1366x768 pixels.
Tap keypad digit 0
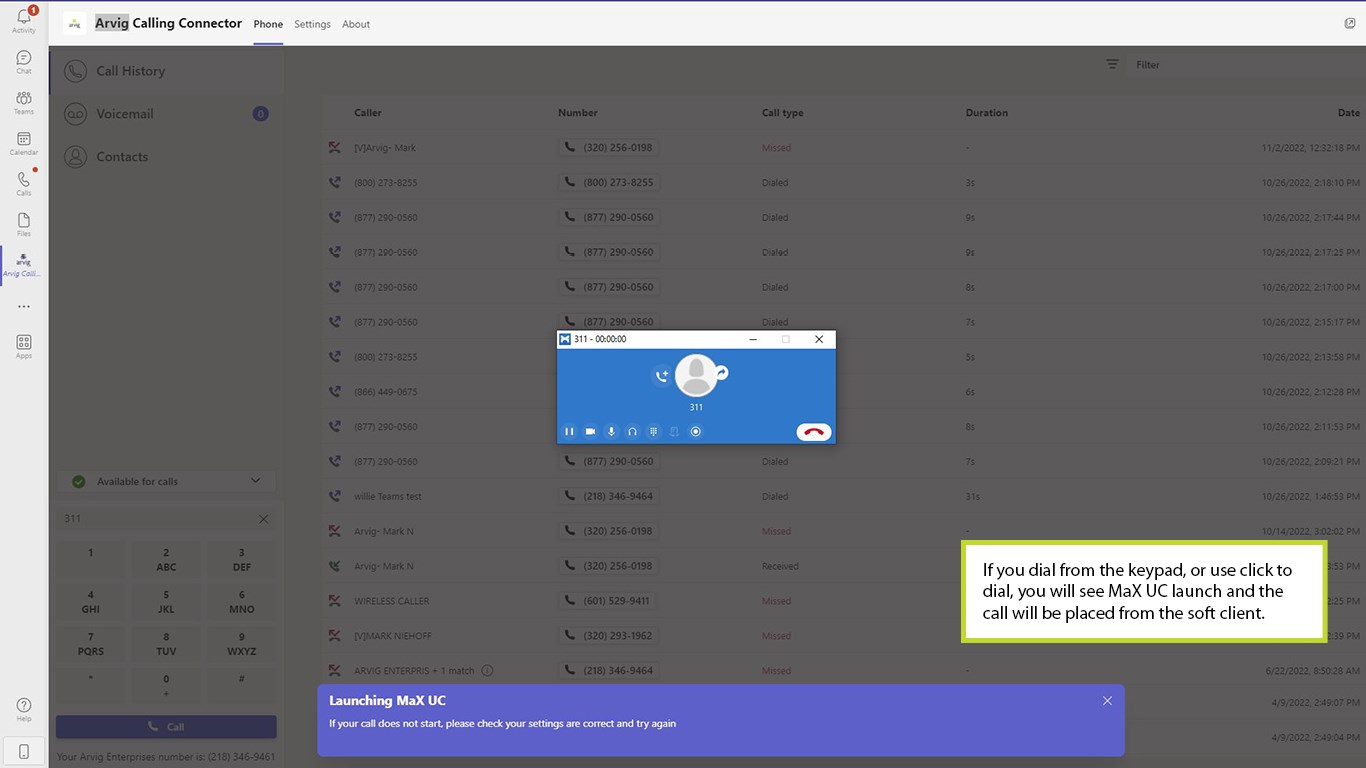tap(166, 685)
